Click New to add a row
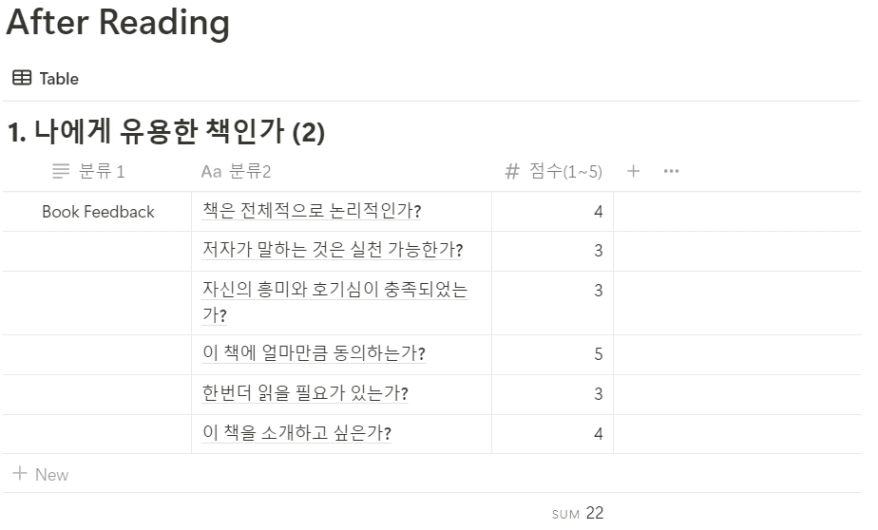Image resolution: width=878 pixels, height=530 pixels. point(40,474)
